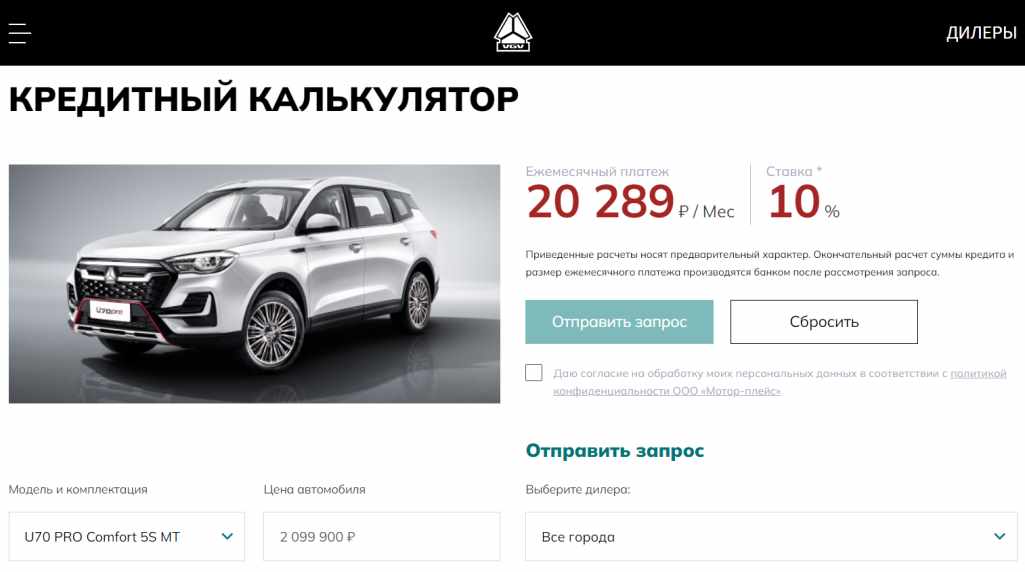
Task: Check the personal data consent checkbox
Action: point(533,373)
